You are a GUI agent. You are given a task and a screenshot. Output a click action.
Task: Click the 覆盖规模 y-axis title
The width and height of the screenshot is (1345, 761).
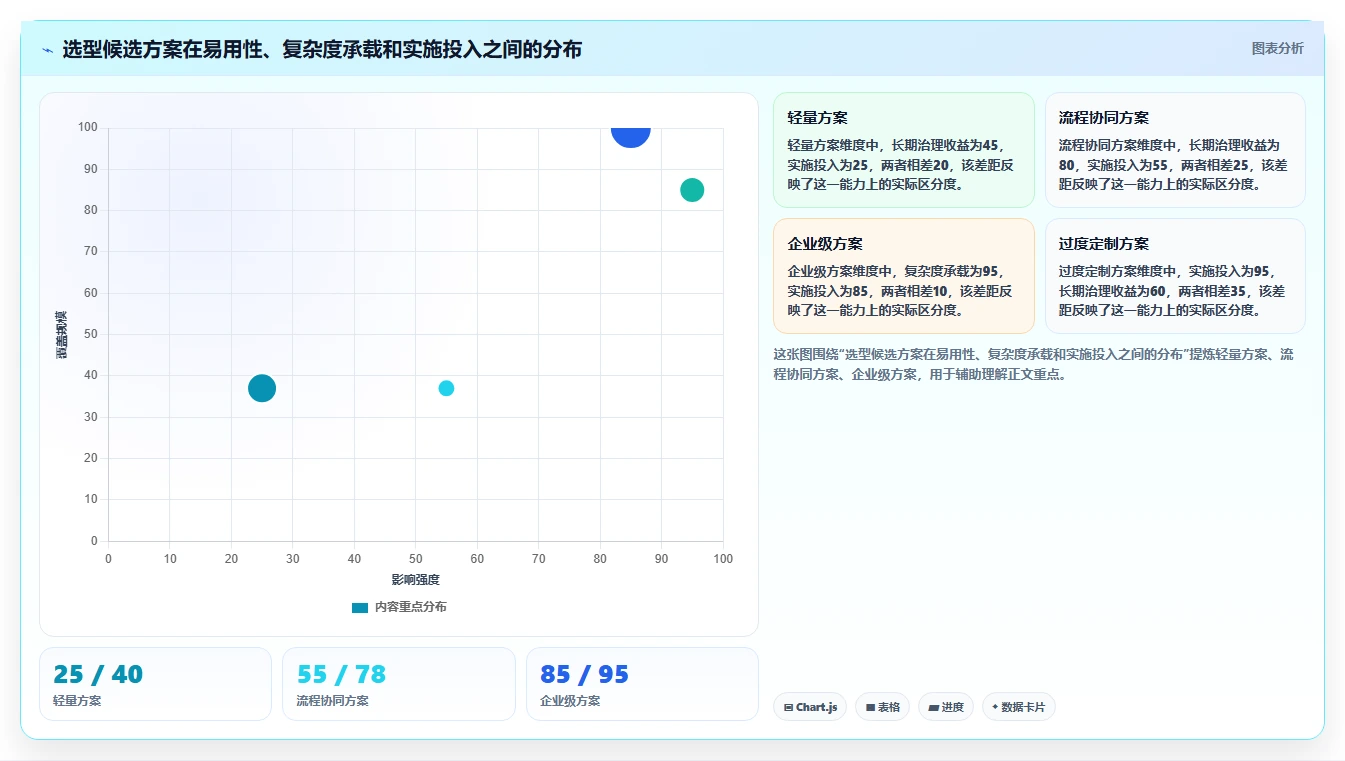point(61,335)
